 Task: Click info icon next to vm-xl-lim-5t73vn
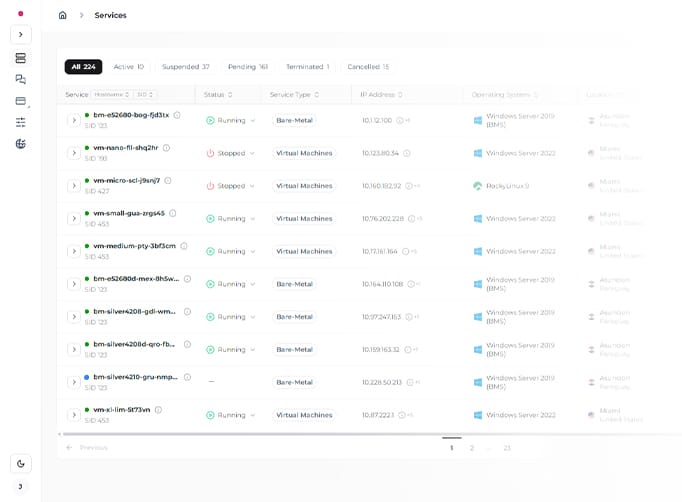point(158,410)
